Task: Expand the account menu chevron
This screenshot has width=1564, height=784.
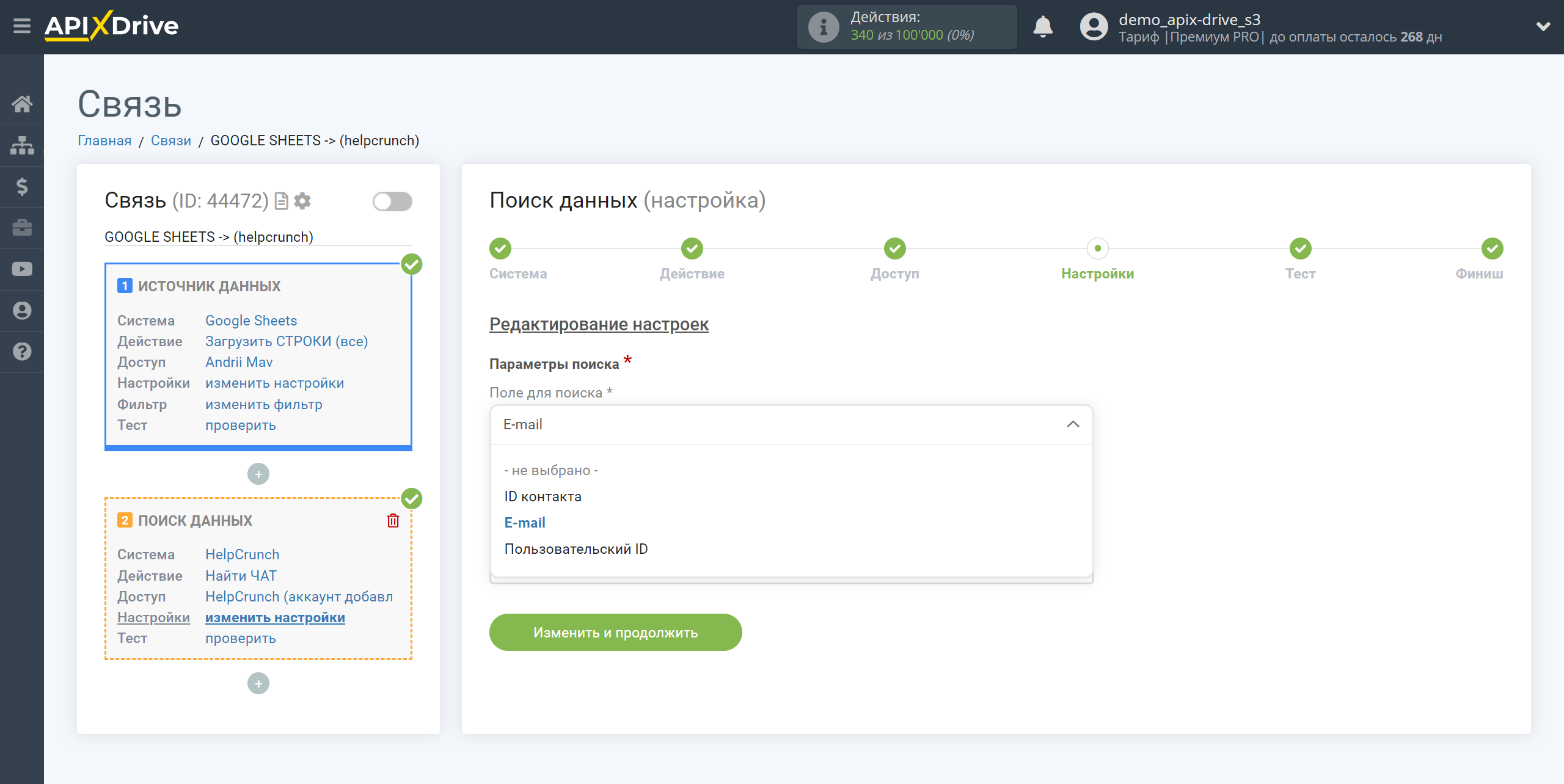Action: coord(1543,26)
